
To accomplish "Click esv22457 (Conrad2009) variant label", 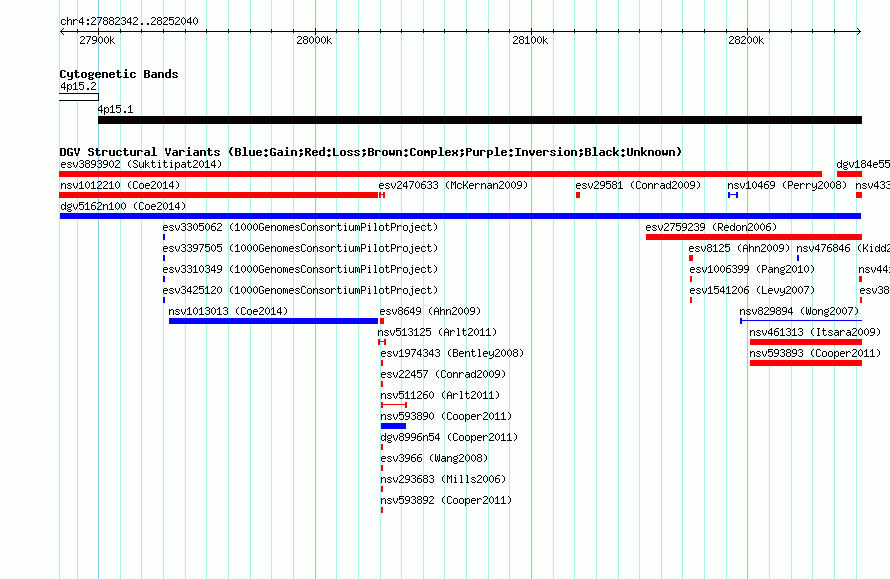I will click(x=443, y=374).
